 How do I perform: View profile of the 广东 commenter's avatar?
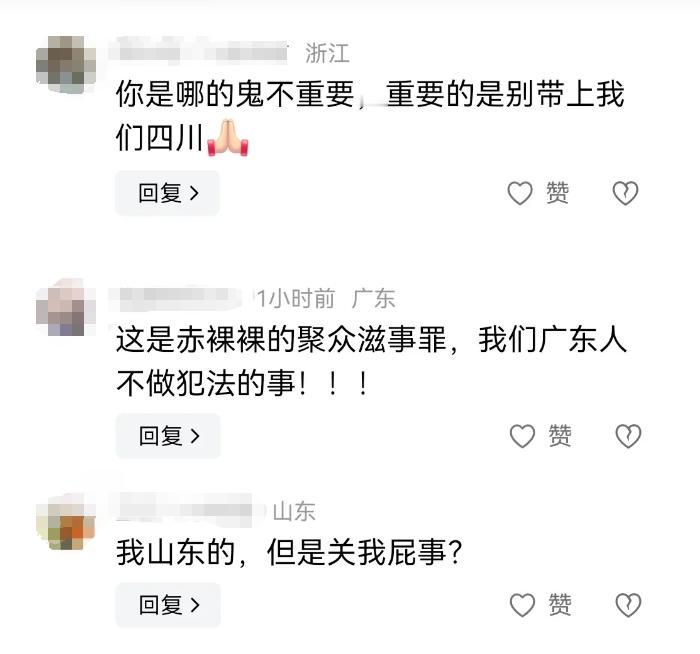[x=66, y=308]
